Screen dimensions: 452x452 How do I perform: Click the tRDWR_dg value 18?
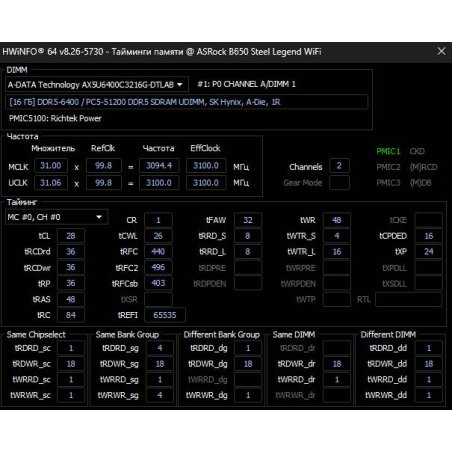coord(248,364)
